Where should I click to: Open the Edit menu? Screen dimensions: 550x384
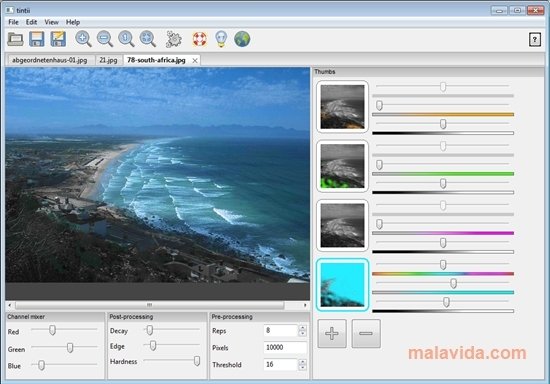tap(31, 22)
